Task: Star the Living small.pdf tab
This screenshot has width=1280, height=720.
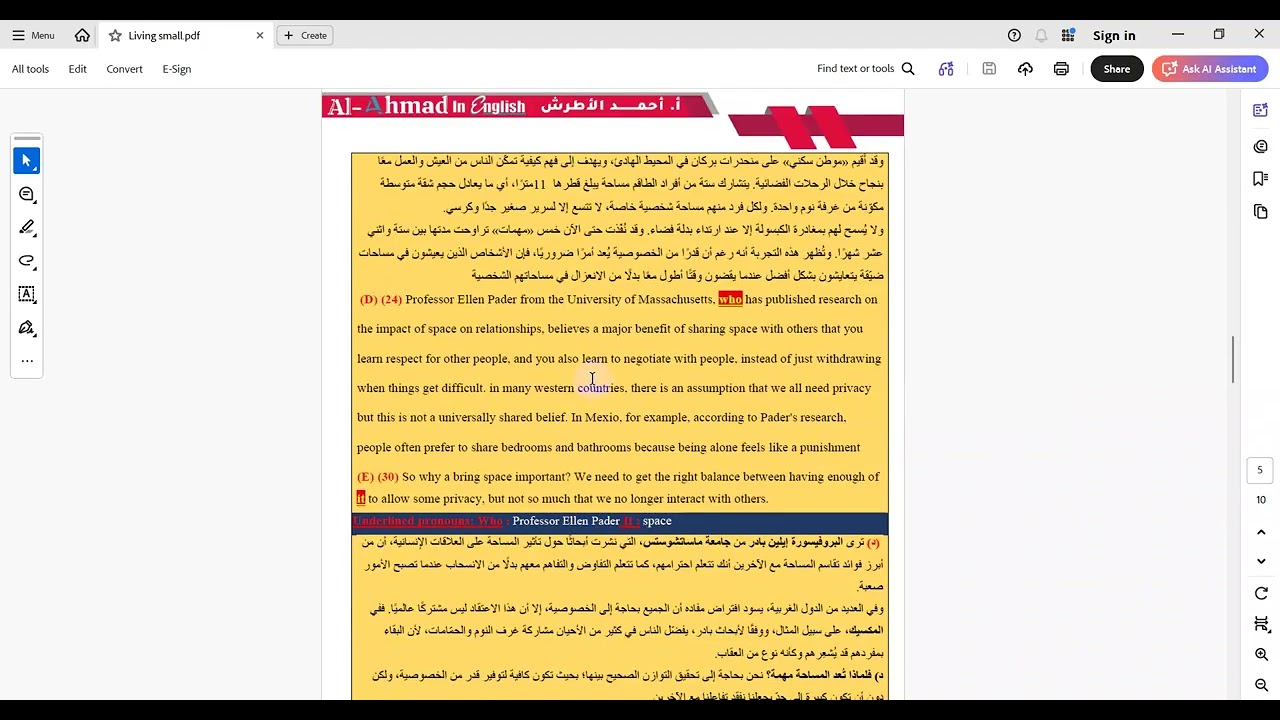Action: click(x=115, y=35)
